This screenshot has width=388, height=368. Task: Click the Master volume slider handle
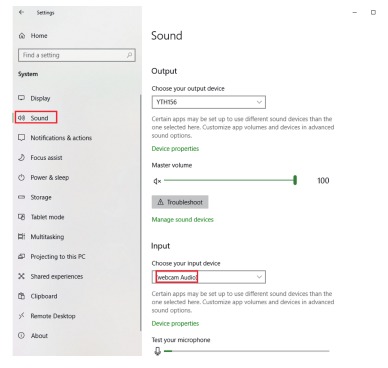[x=295, y=180]
